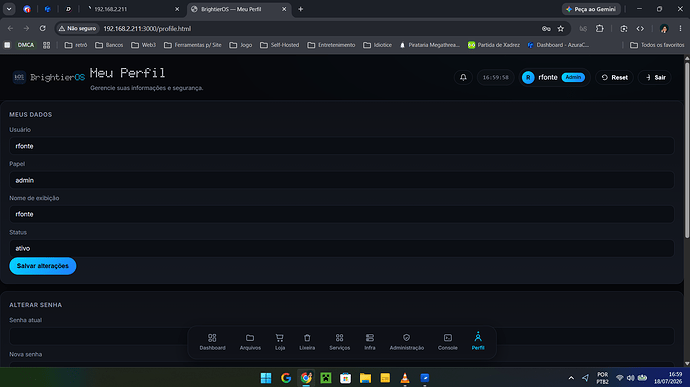Open Loja cart icon in dock
The width and height of the screenshot is (690, 387).
[280, 342]
